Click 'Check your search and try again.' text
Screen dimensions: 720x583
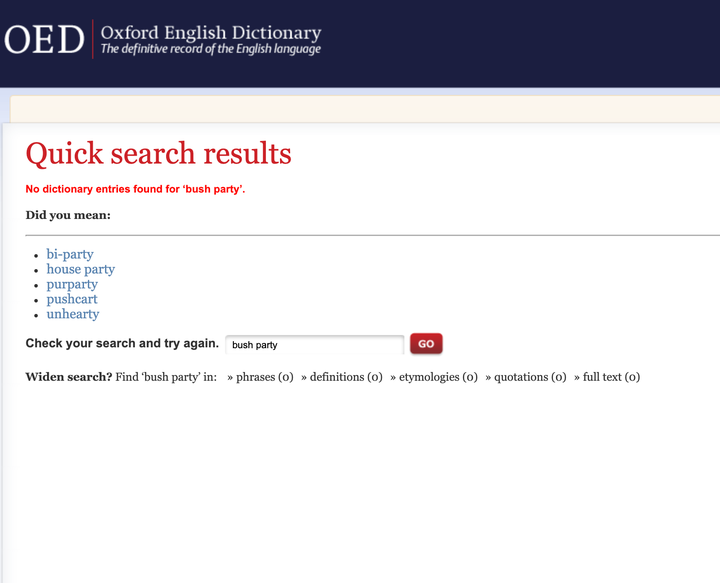pyautogui.click(x=122, y=343)
